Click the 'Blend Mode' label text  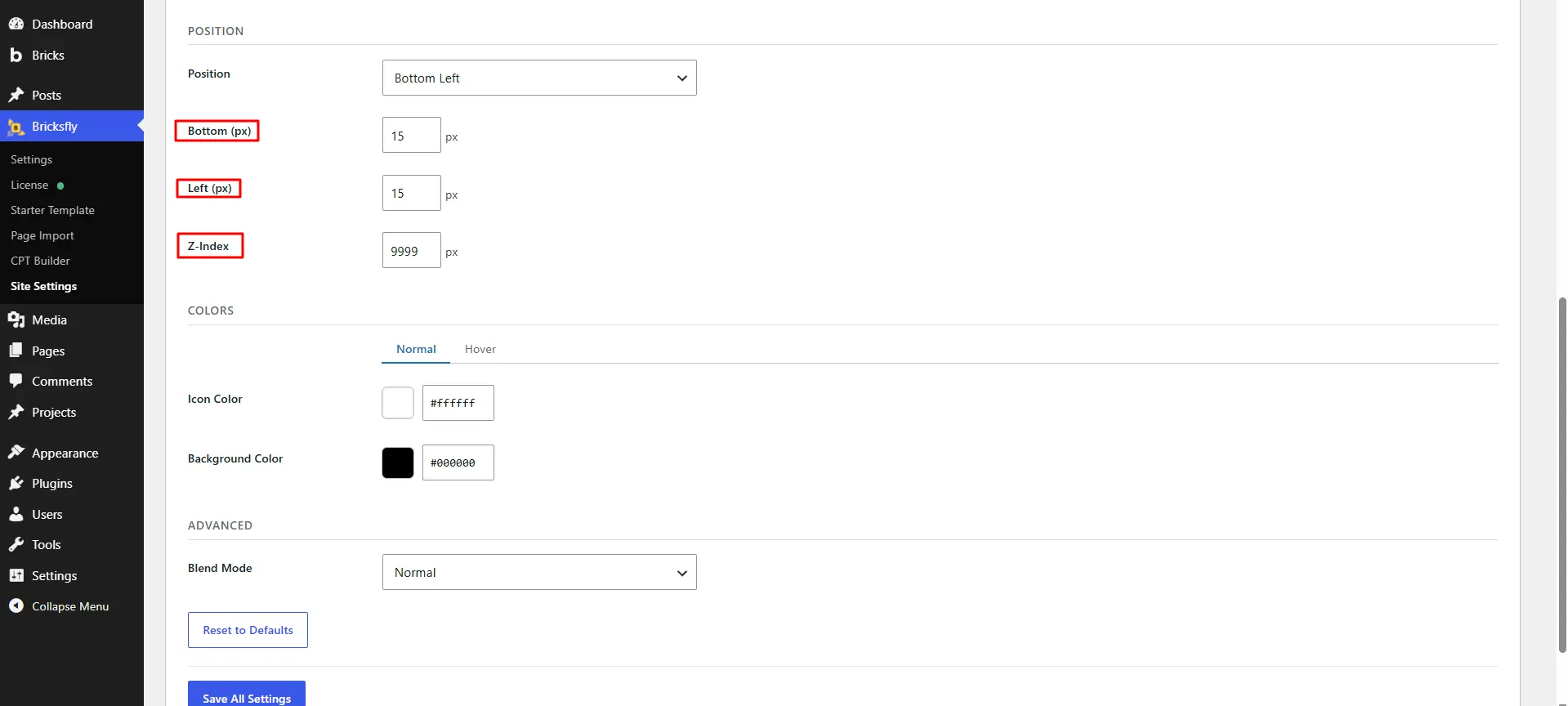(x=220, y=568)
